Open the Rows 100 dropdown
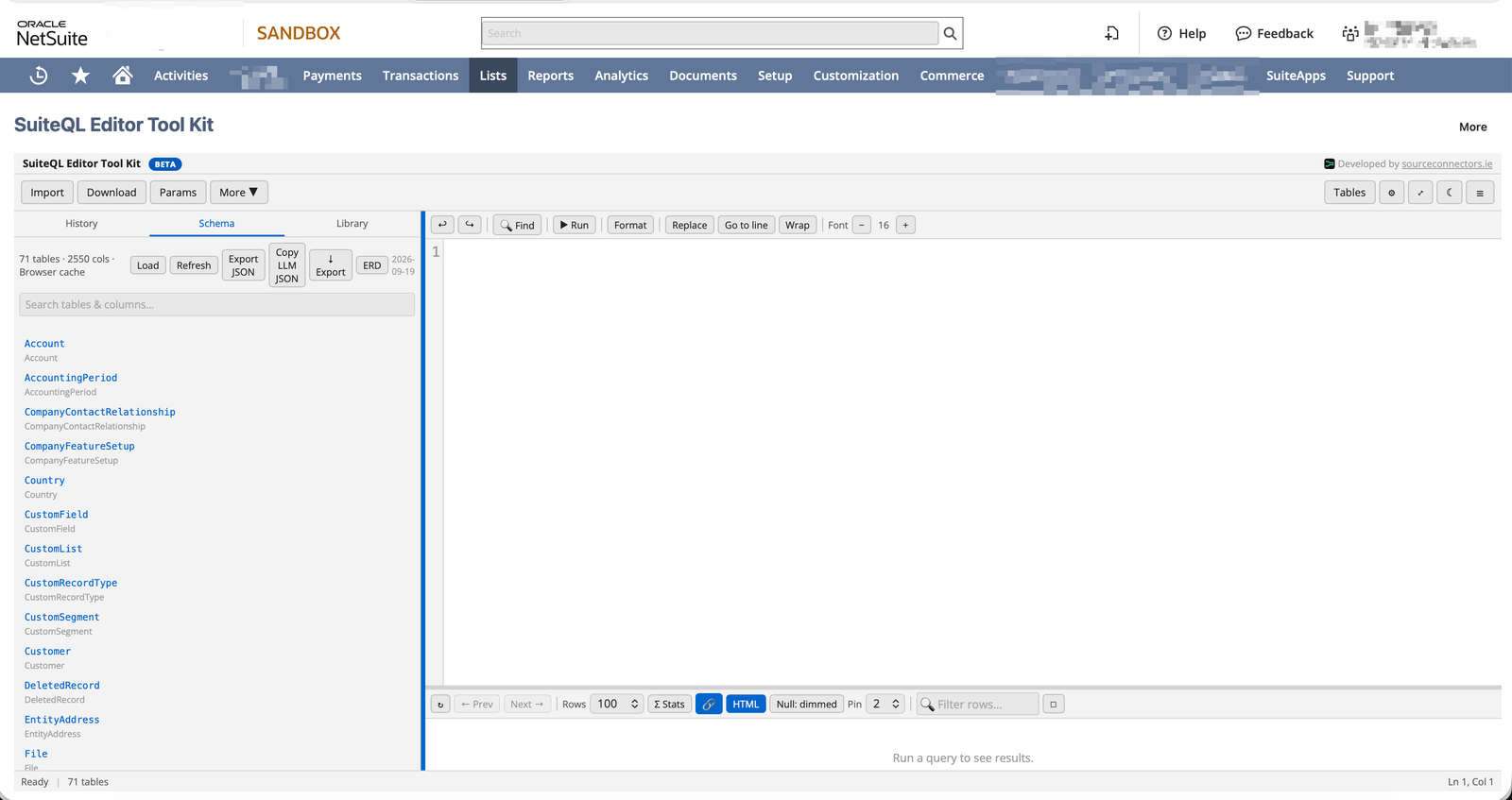The height and width of the screenshot is (800, 1512). coord(617,705)
